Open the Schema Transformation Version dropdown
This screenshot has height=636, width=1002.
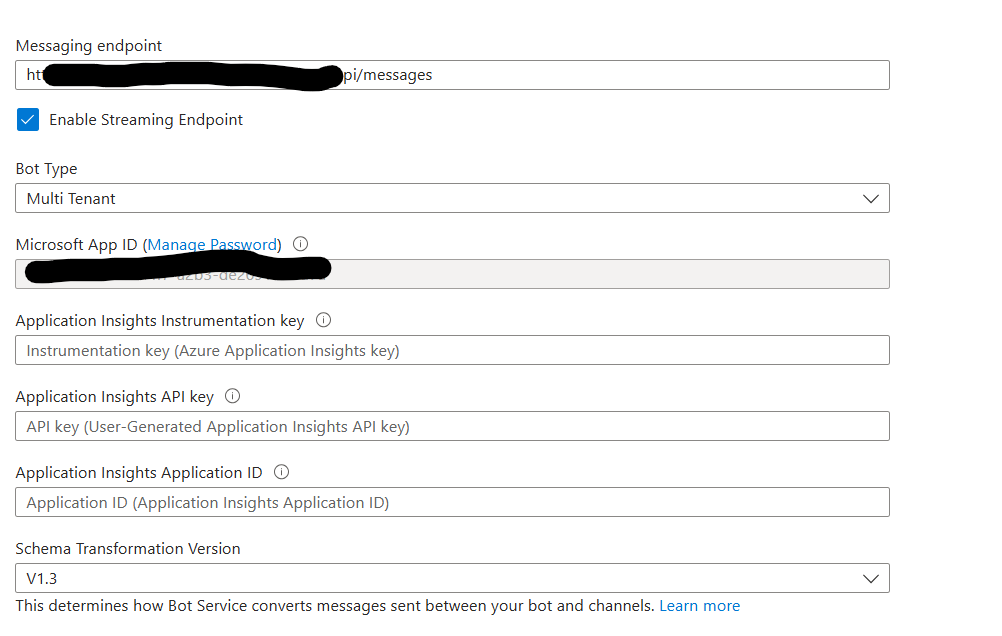(450, 578)
